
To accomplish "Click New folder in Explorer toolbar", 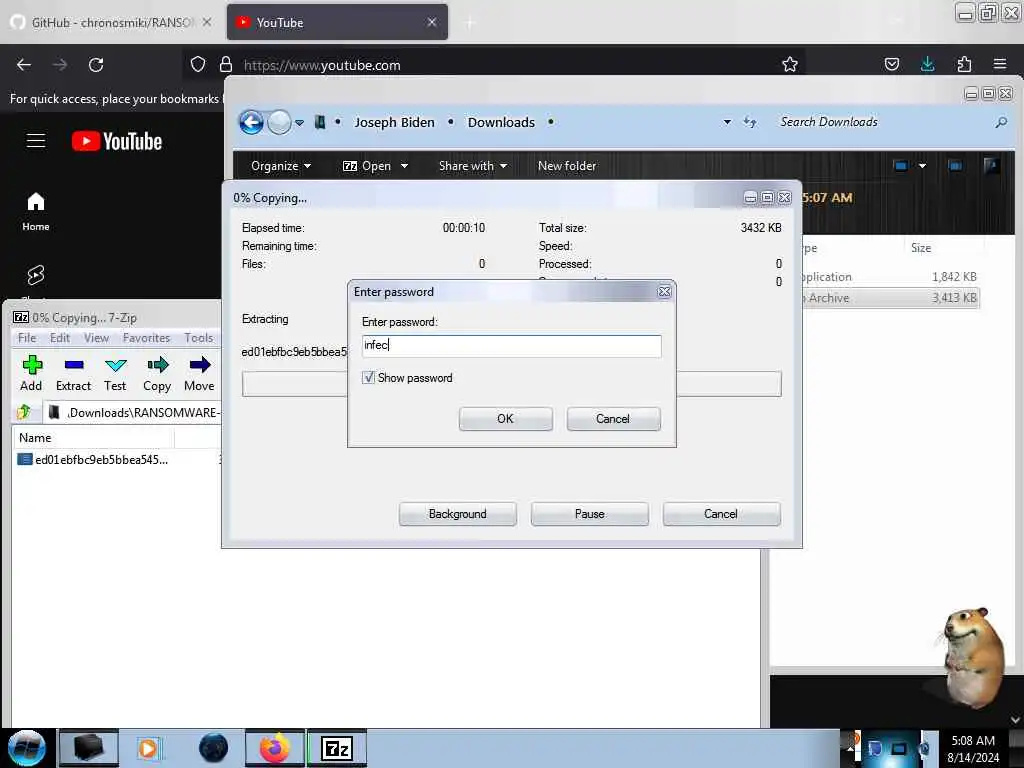I will tap(567, 166).
